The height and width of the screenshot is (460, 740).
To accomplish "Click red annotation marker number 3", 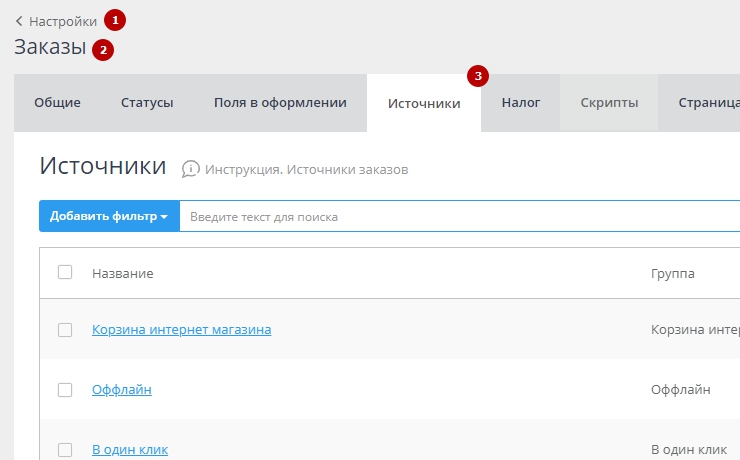I will (478, 76).
